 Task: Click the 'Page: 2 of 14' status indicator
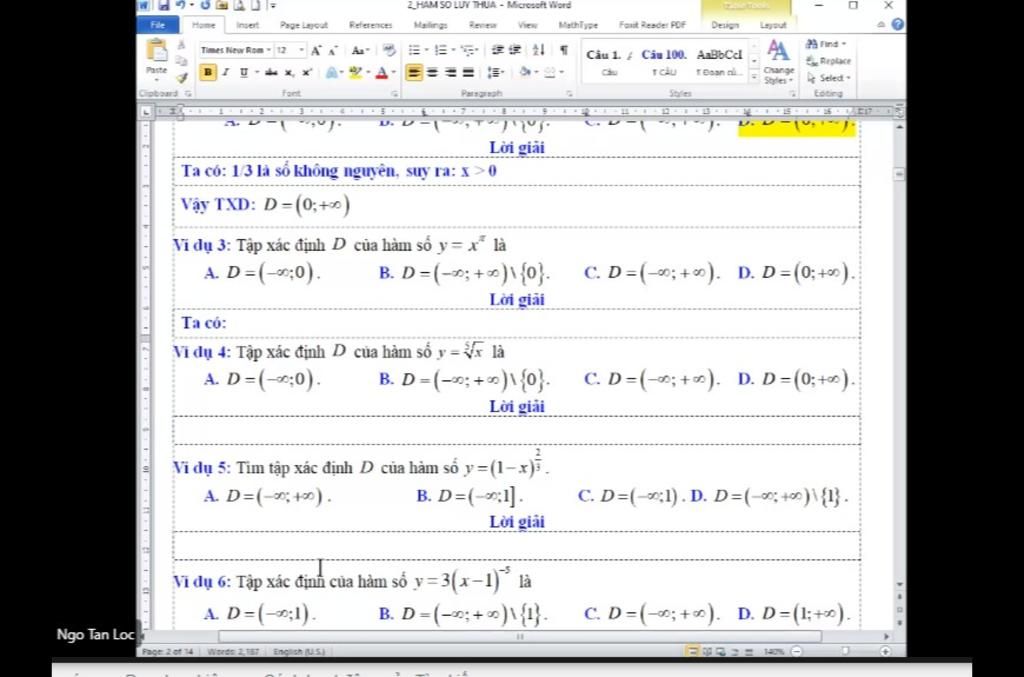[168, 652]
